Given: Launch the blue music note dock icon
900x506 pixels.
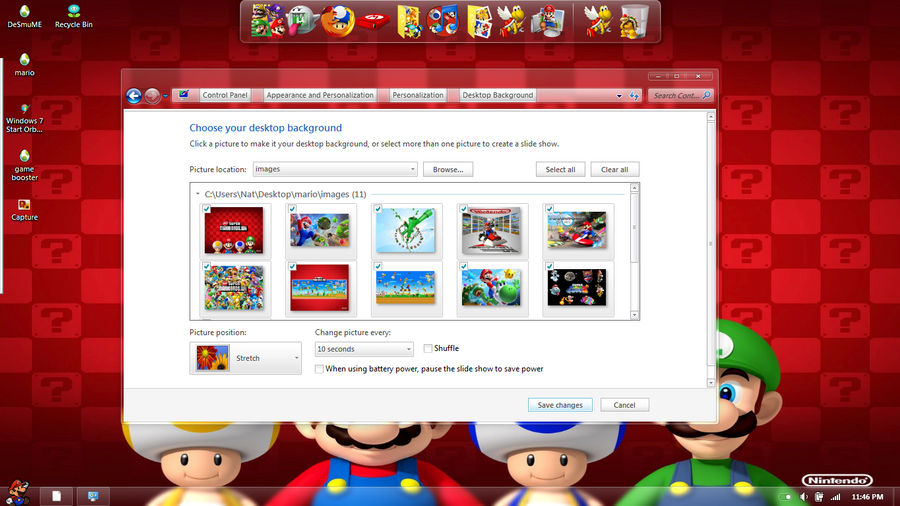Looking at the screenshot, I should (x=443, y=21).
